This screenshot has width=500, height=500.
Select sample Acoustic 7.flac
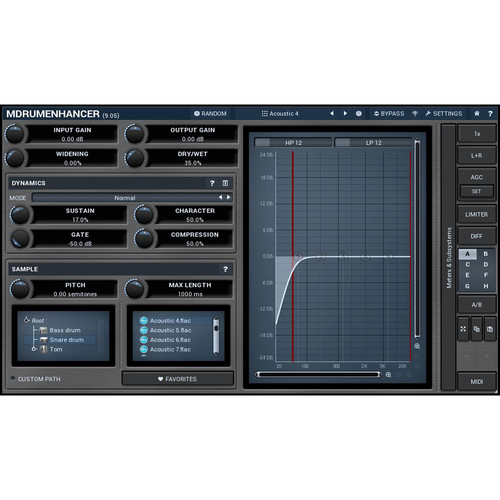[x=165, y=349]
